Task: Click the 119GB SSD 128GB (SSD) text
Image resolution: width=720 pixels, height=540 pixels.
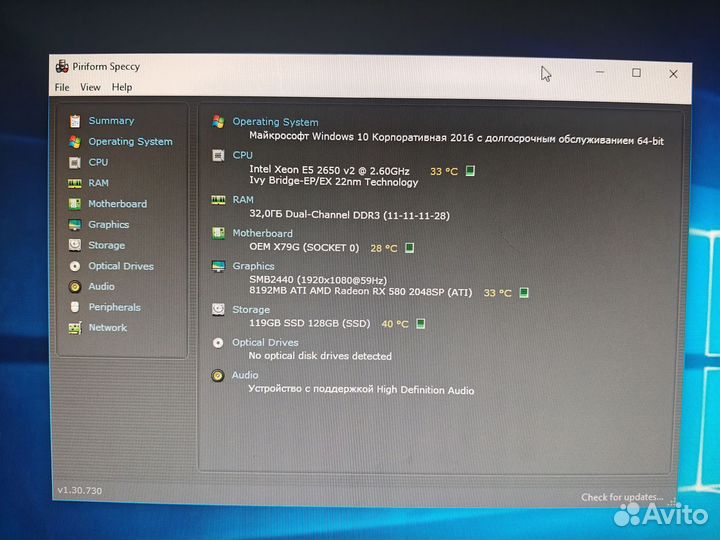Action: 309,323
